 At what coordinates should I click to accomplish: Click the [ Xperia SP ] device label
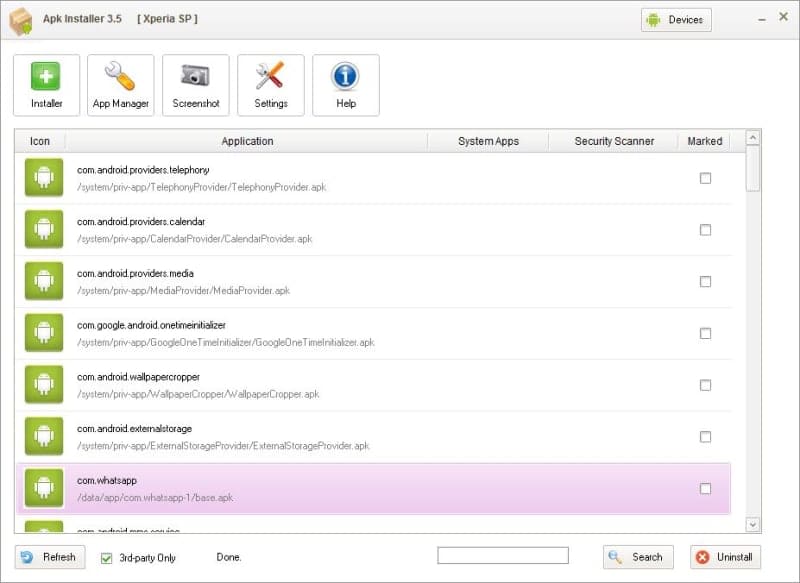[x=167, y=19]
